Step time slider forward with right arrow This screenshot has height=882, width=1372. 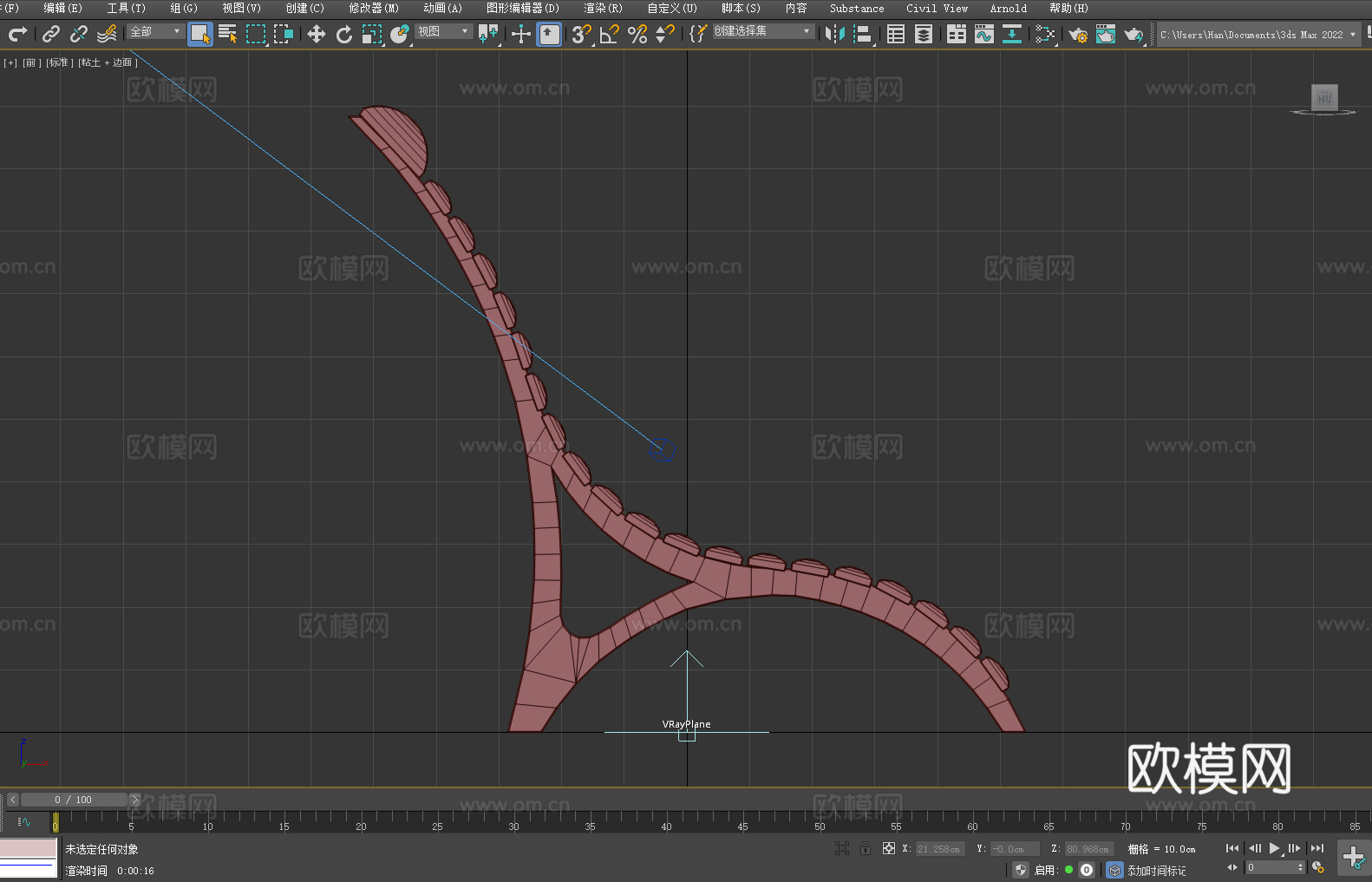click(134, 800)
